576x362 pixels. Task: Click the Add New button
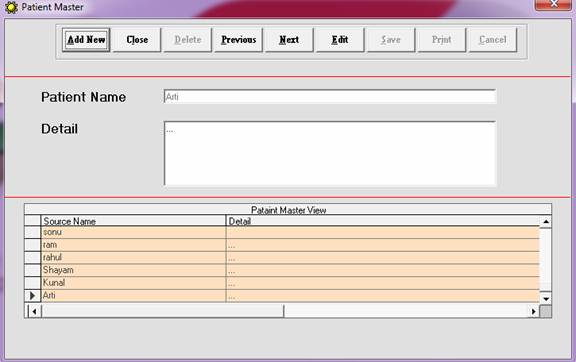tap(86, 40)
